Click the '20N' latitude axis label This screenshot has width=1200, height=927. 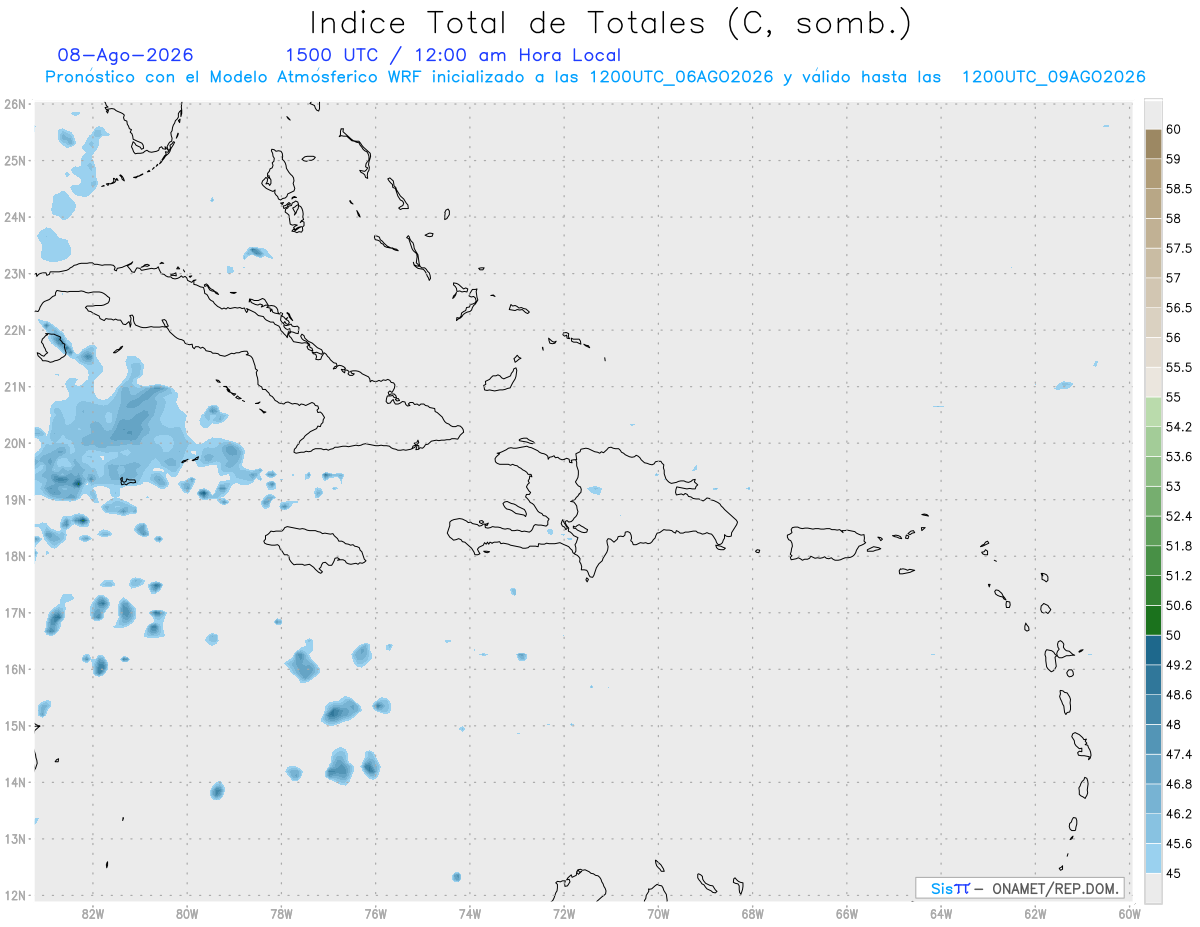click(15, 443)
